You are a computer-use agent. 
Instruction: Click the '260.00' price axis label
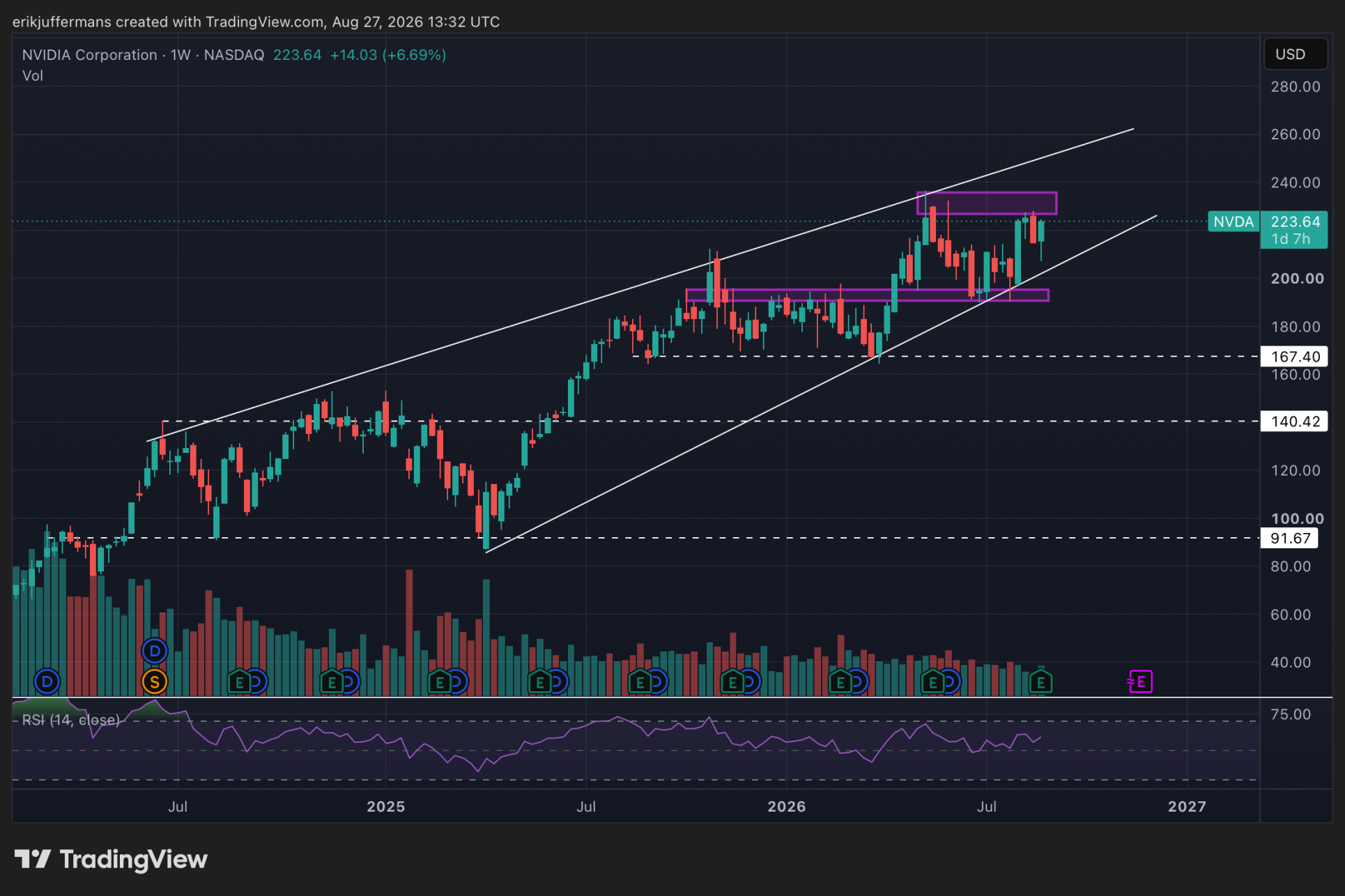(x=1295, y=134)
